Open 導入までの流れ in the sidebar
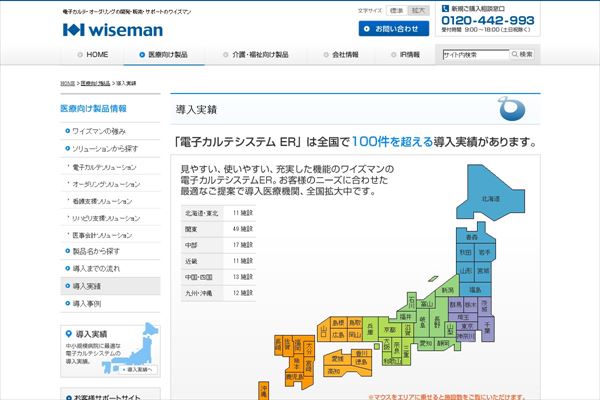 110,269
